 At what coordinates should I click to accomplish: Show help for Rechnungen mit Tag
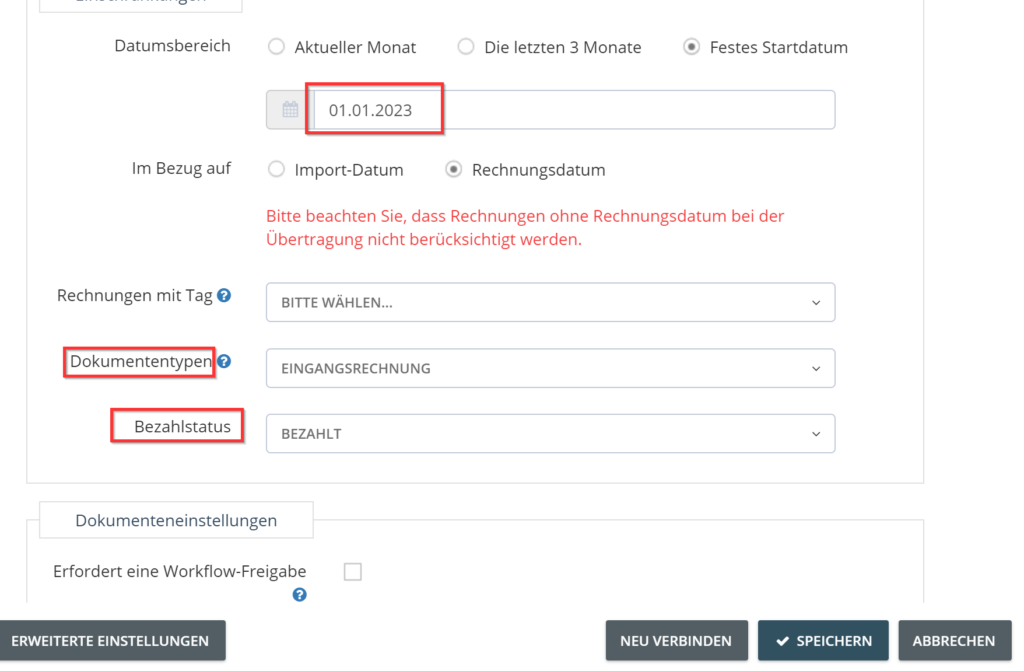pyautogui.click(x=224, y=296)
